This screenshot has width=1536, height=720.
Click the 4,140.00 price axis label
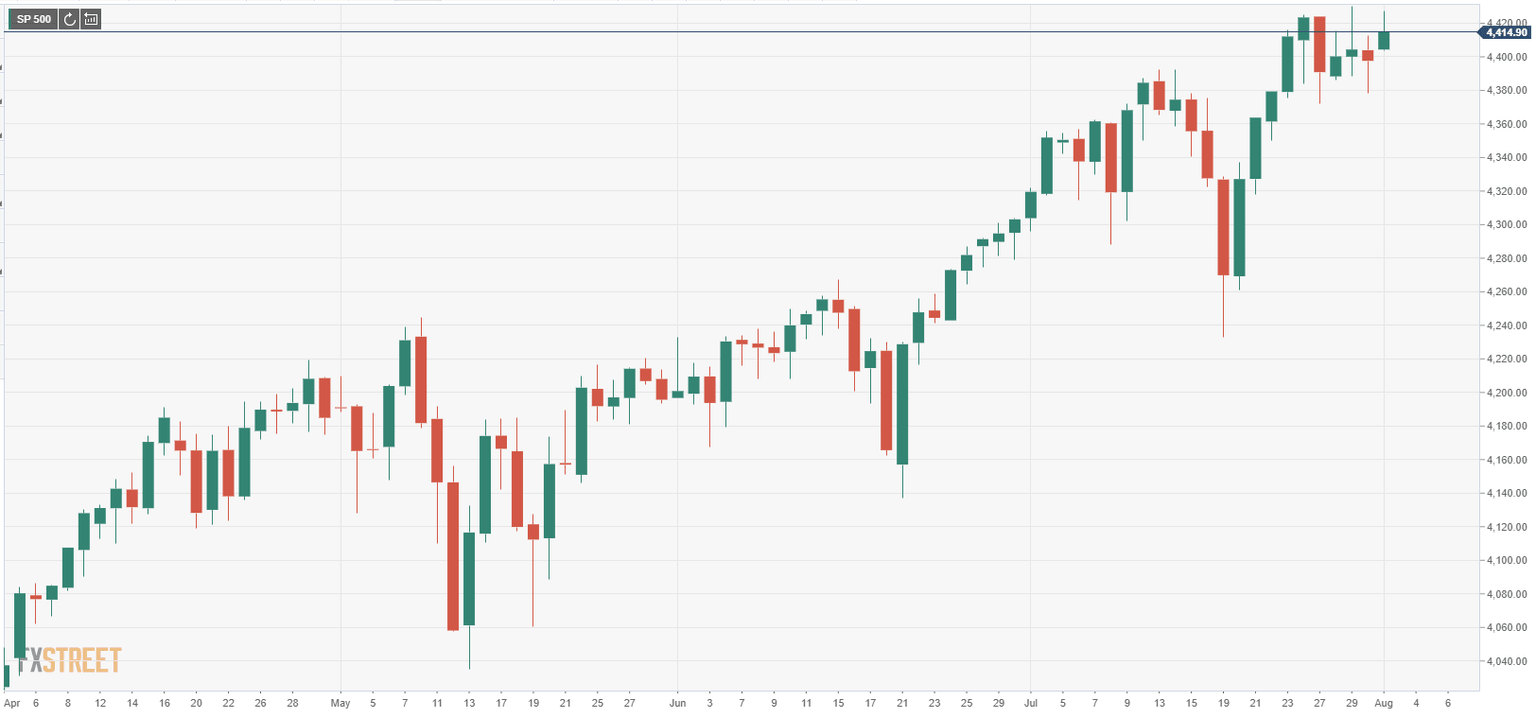pyautogui.click(x=1505, y=494)
